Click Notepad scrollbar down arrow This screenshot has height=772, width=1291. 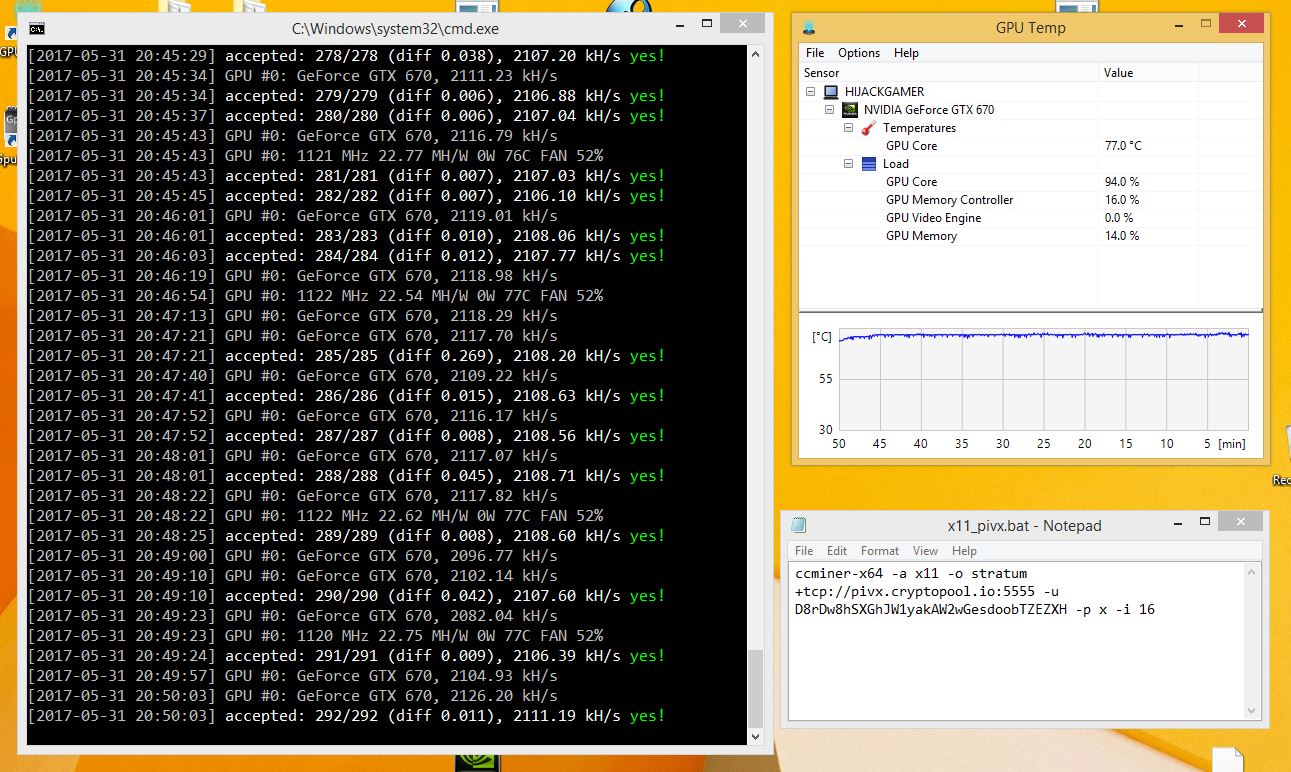[x=1250, y=710]
